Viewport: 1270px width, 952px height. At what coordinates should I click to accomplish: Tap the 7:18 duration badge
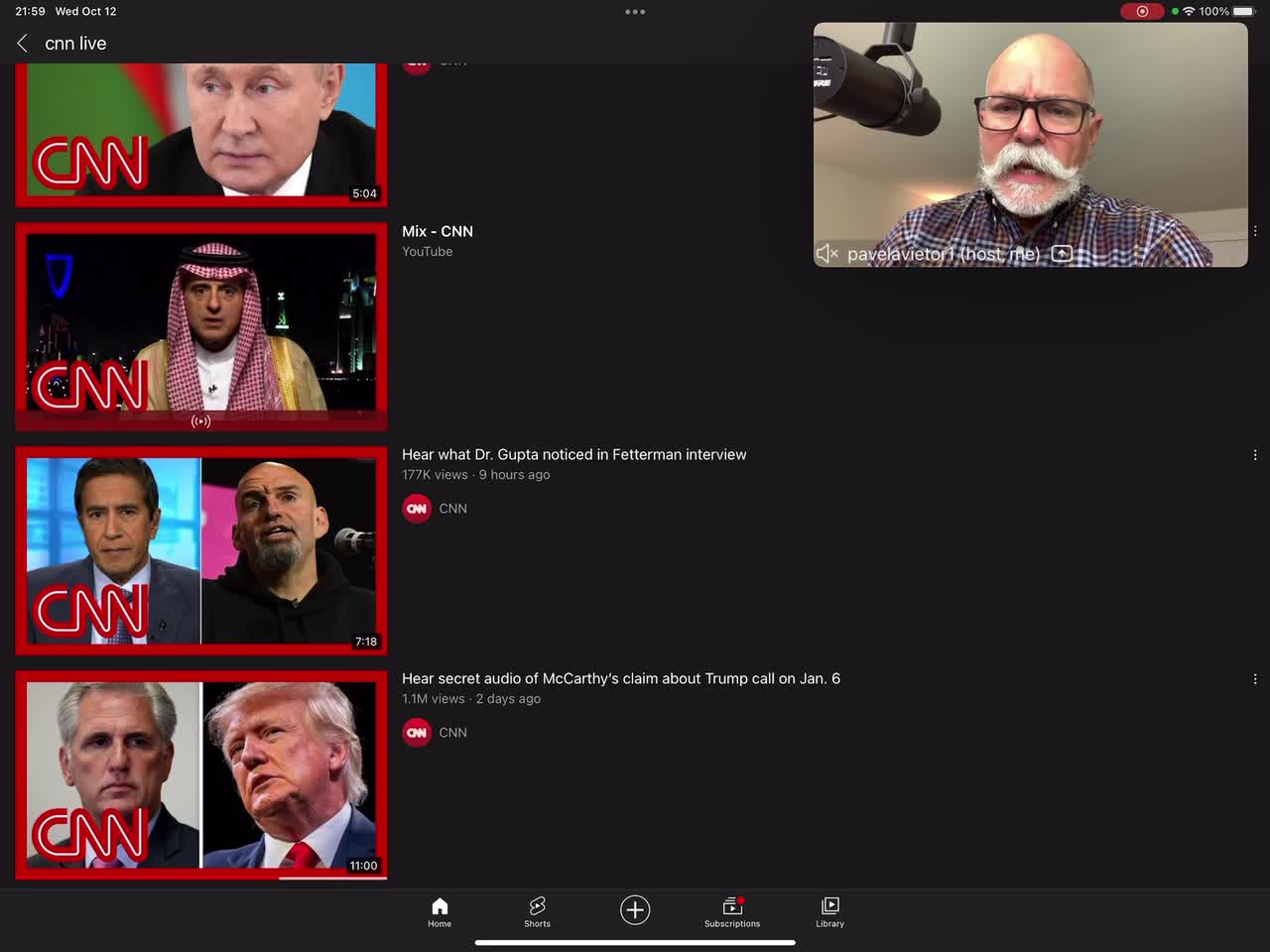point(366,642)
